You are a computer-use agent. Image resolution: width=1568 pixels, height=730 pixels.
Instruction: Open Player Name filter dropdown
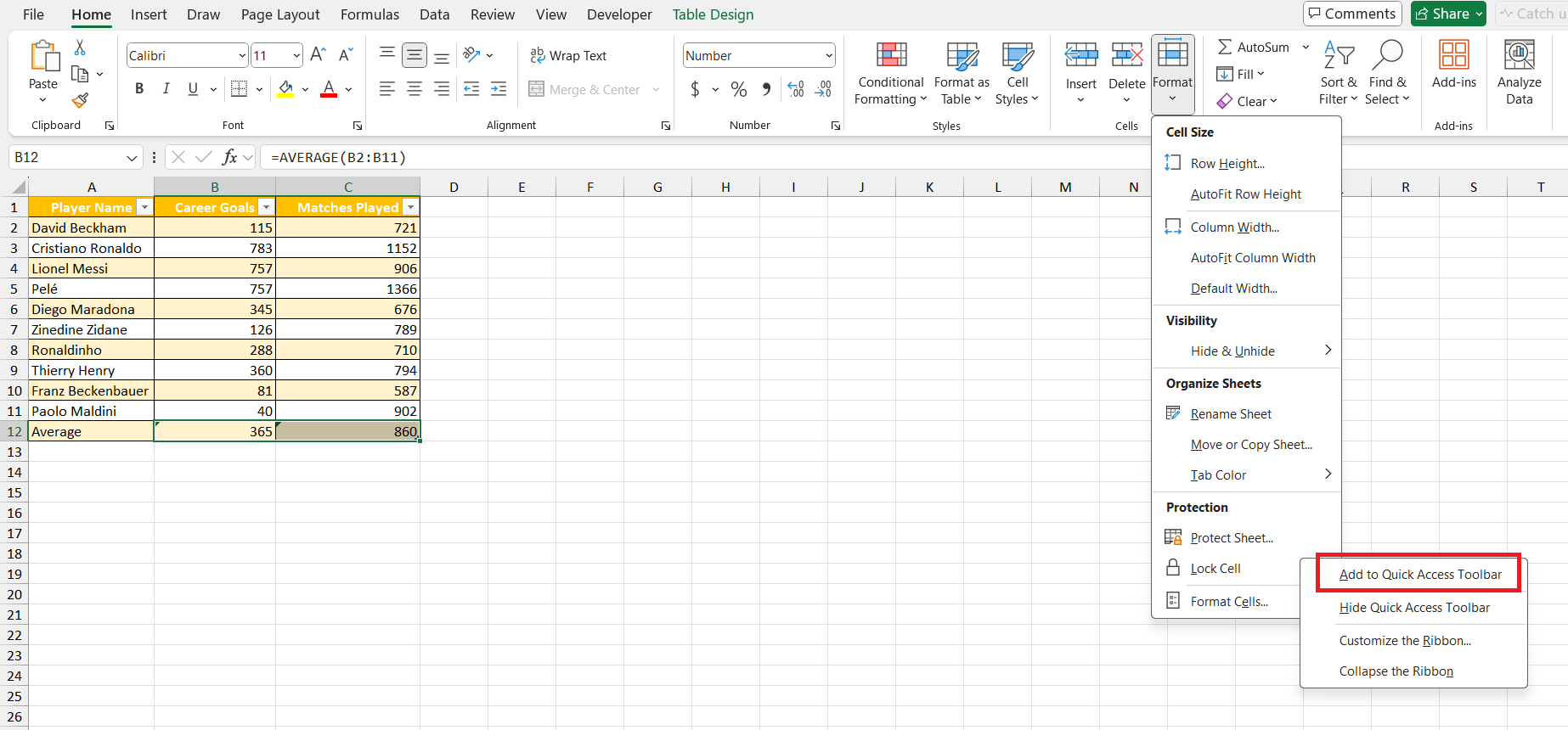pyautogui.click(x=144, y=207)
